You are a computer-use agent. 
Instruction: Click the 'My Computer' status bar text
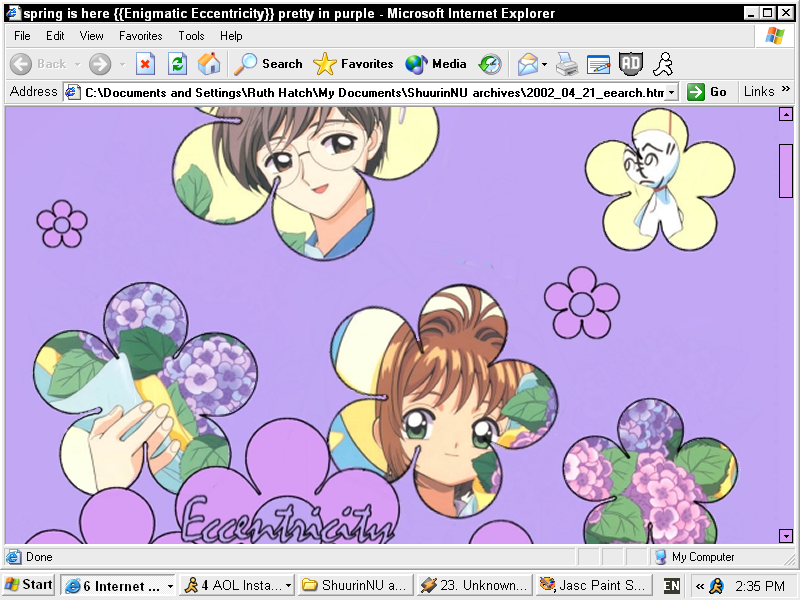(x=703, y=557)
